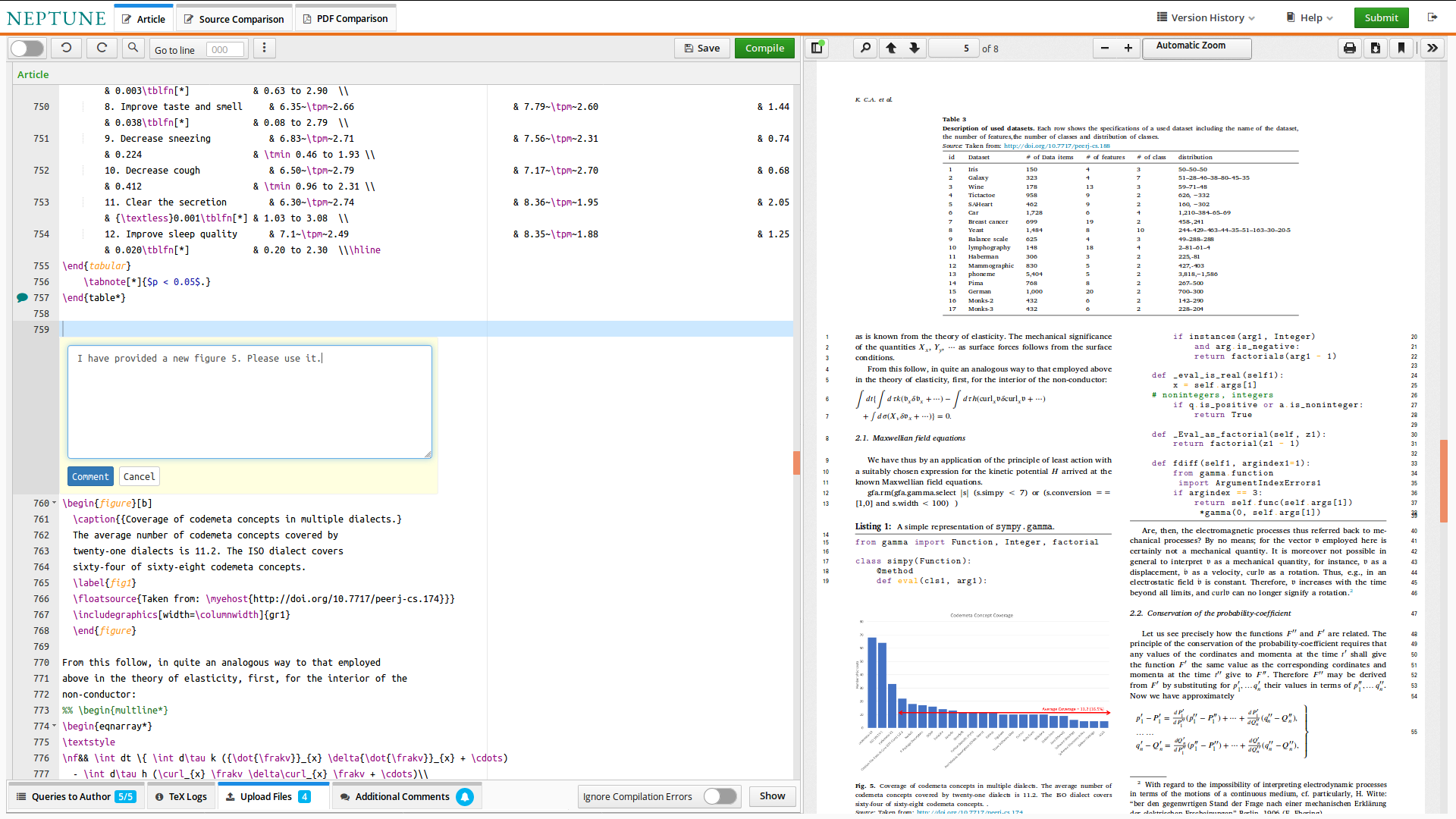The image size is (1456, 819).
Task: Go to previous PDF page arrow
Action: coord(891,48)
